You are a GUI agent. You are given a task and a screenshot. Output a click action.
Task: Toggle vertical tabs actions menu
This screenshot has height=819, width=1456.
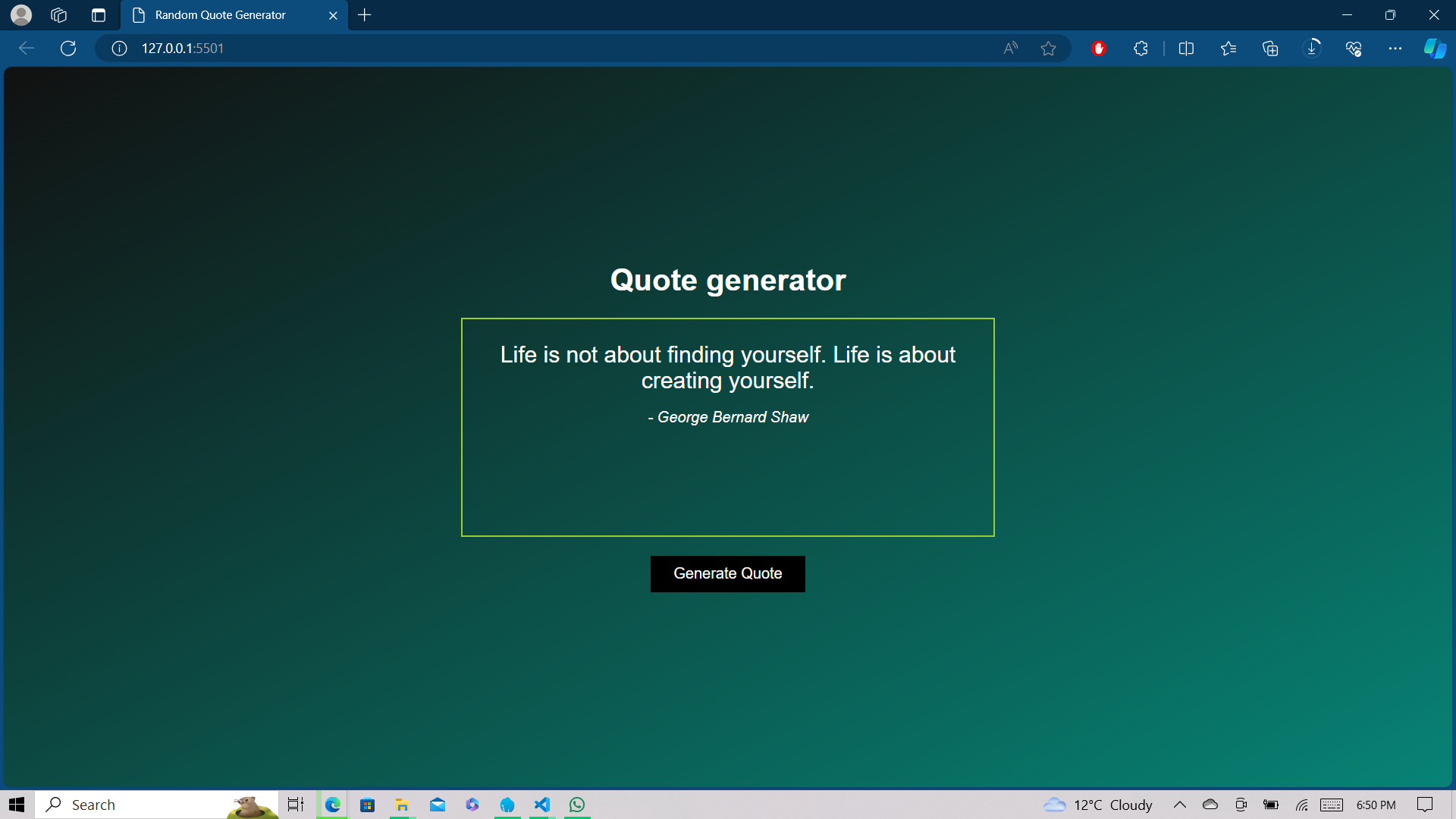[99, 15]
